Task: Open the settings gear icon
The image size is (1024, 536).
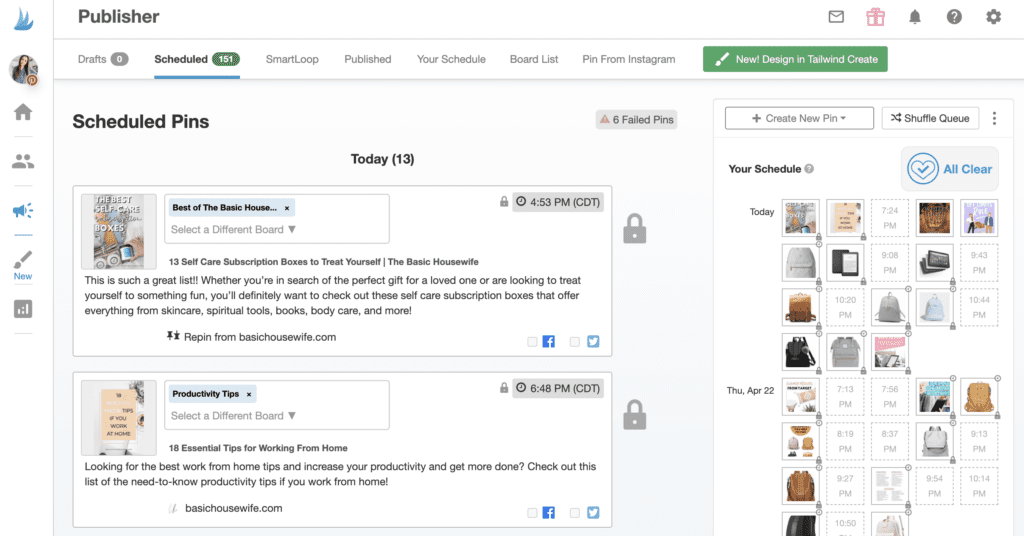Action: 993,17
